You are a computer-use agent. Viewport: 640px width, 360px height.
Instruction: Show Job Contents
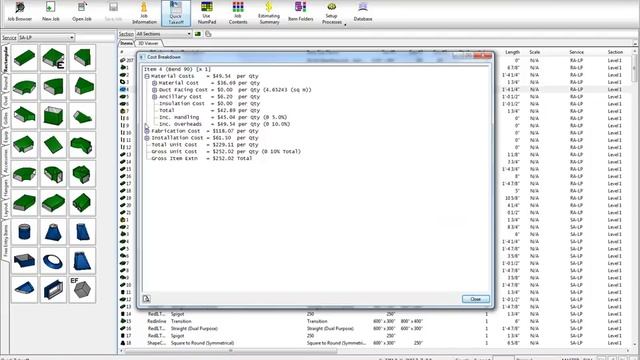tap(238, 13)
